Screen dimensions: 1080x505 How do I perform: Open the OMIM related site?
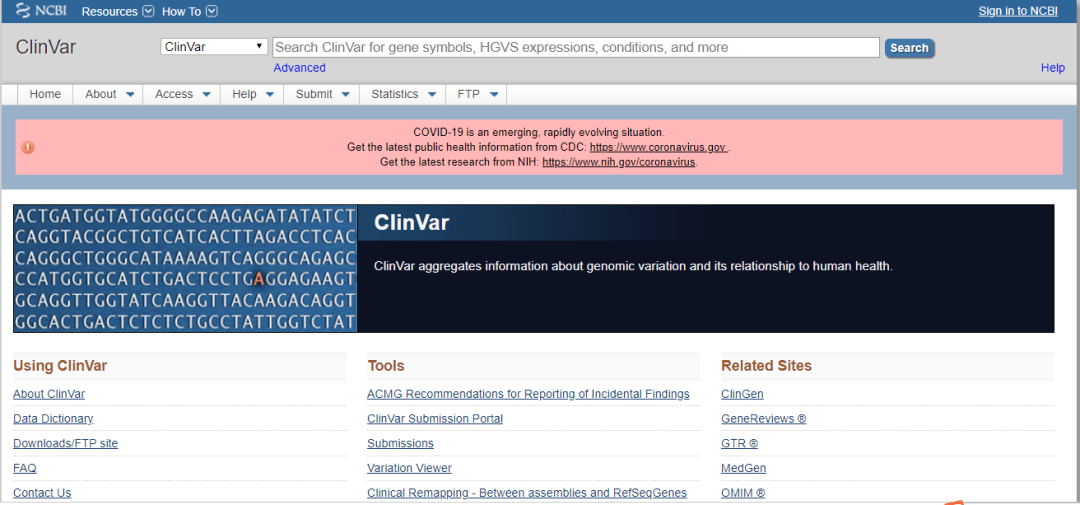743,493
